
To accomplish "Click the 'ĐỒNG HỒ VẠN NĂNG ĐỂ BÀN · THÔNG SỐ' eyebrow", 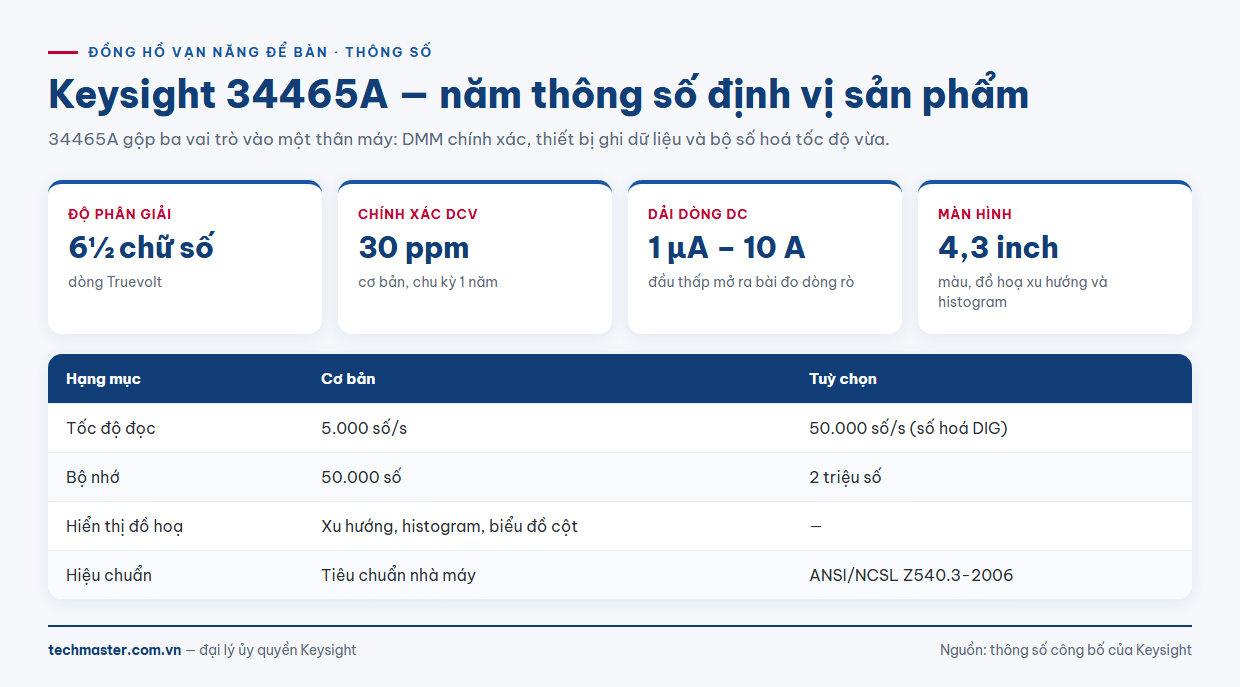I will (260, 52).
